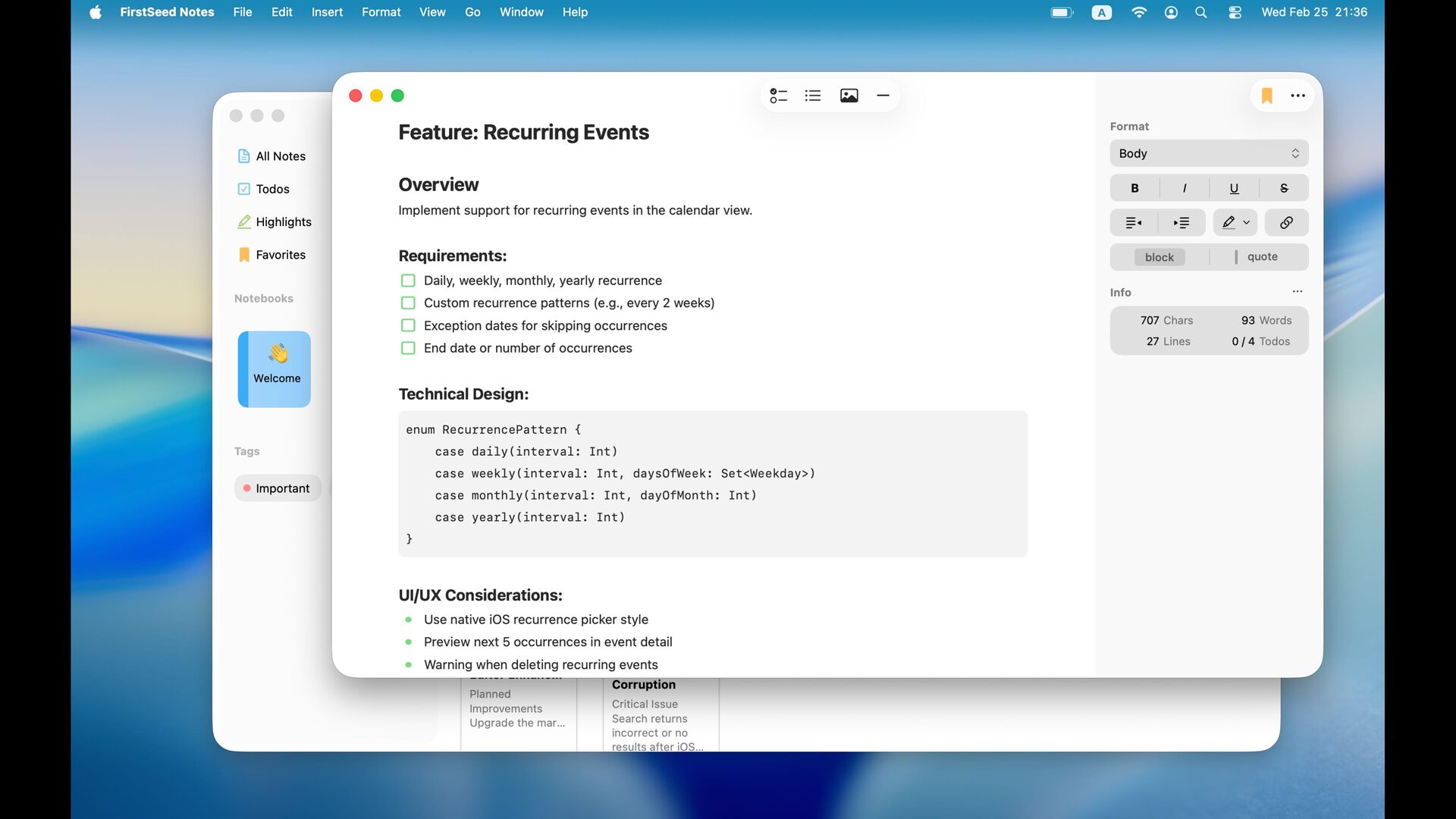Expand the highlighter color dropdown
1456x819 pixels.
pos(1246,223)
